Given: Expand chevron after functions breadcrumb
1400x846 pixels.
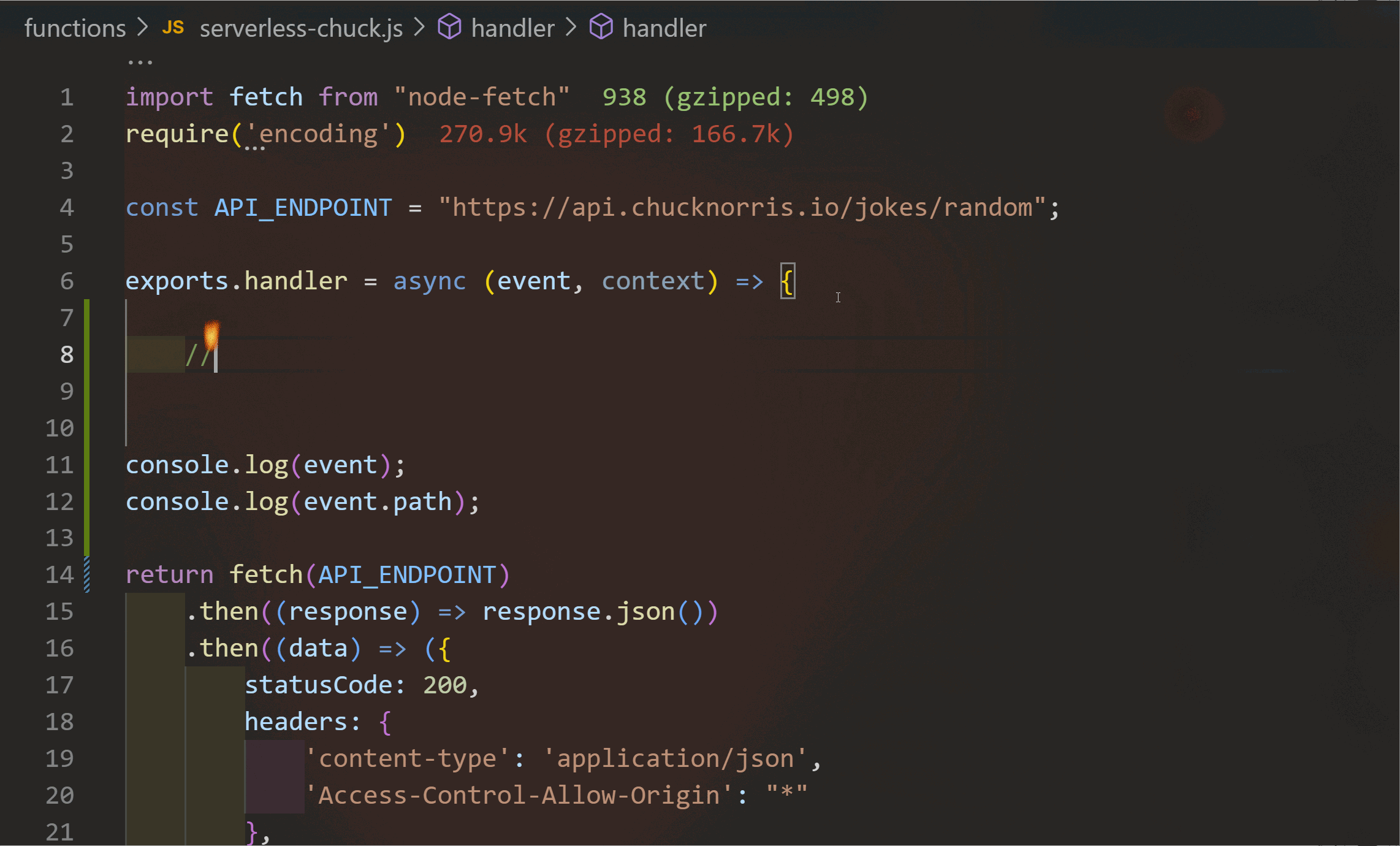Looking at the screenshot, I should (143, 28).
